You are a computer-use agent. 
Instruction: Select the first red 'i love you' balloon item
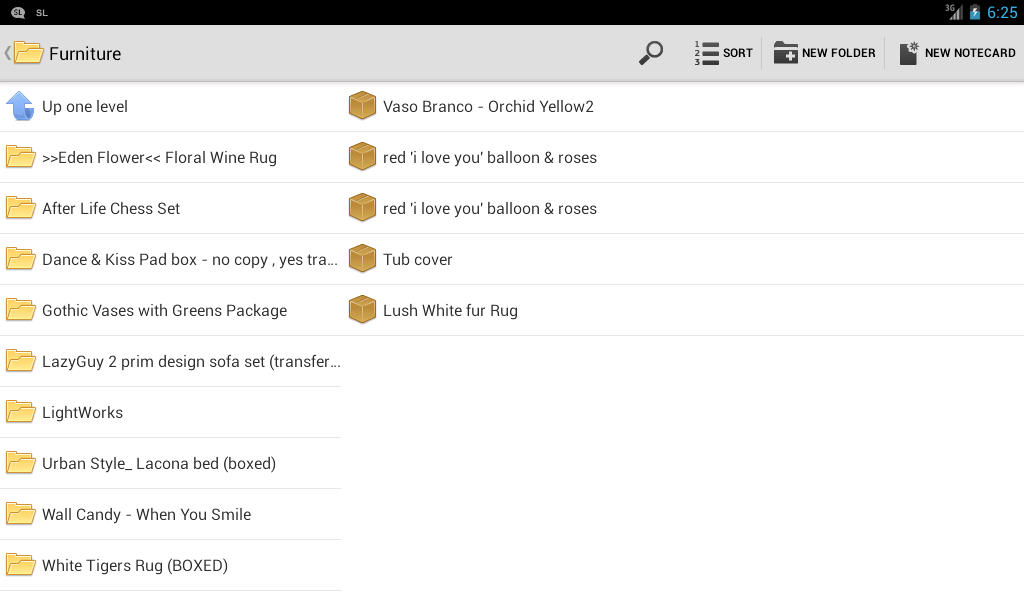click(x=489, y=157)
